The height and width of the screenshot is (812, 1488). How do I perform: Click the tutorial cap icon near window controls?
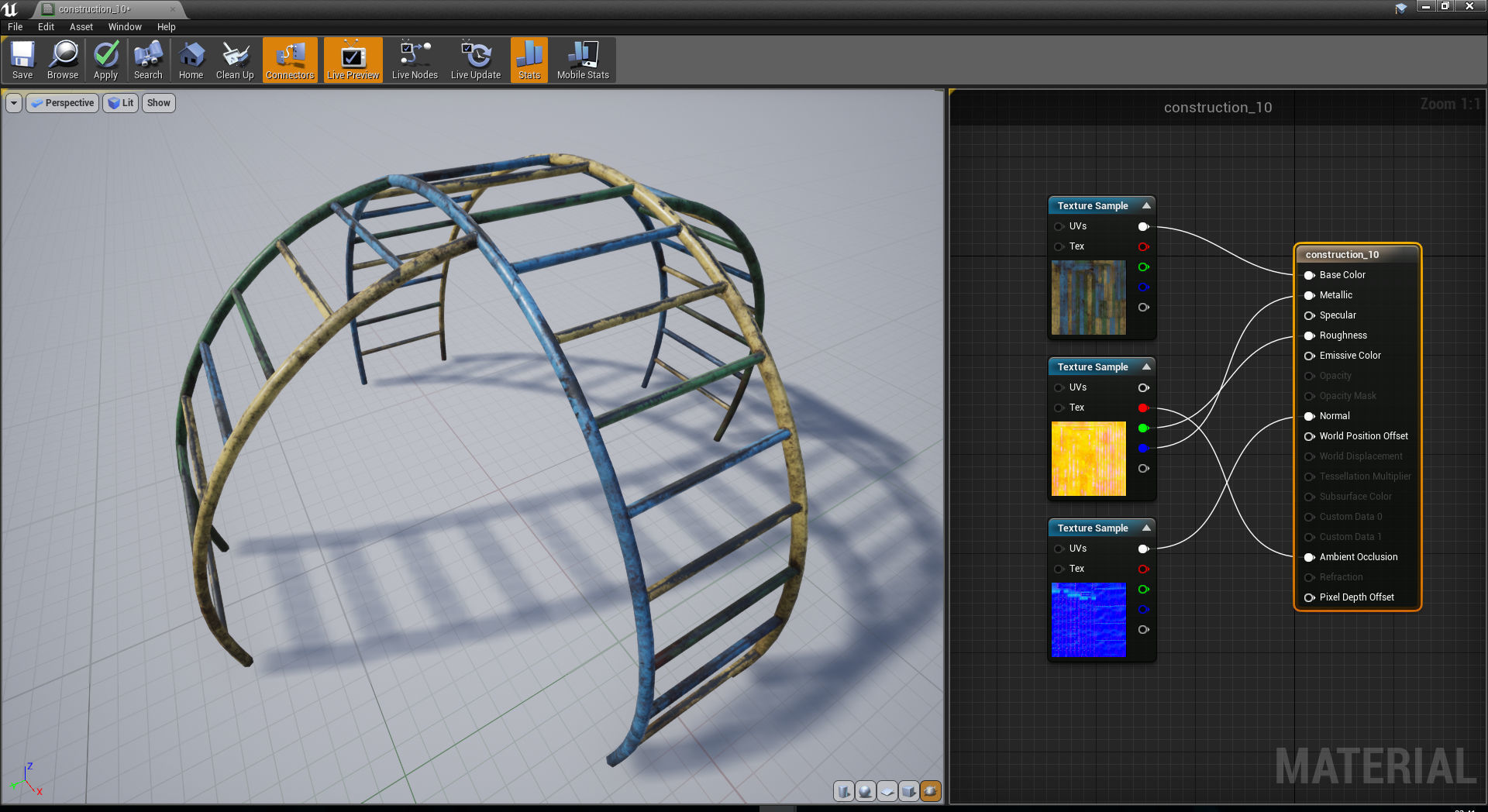coord(1401,9)
